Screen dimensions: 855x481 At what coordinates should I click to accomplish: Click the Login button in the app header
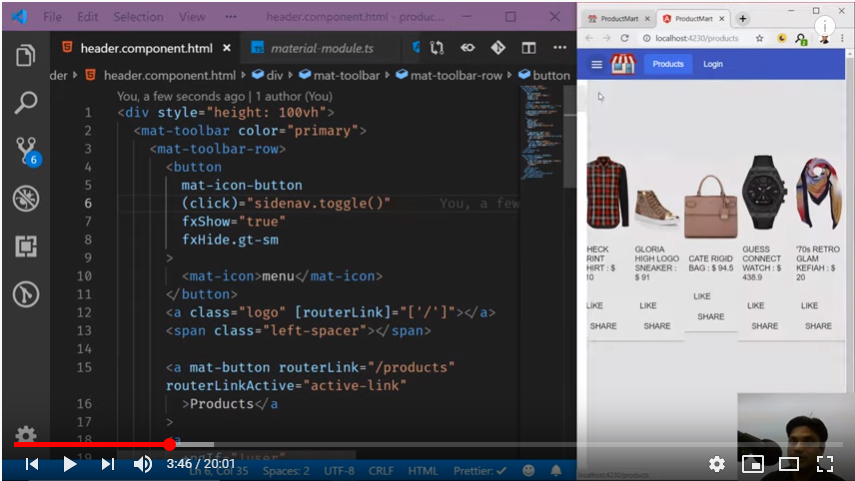713,64
